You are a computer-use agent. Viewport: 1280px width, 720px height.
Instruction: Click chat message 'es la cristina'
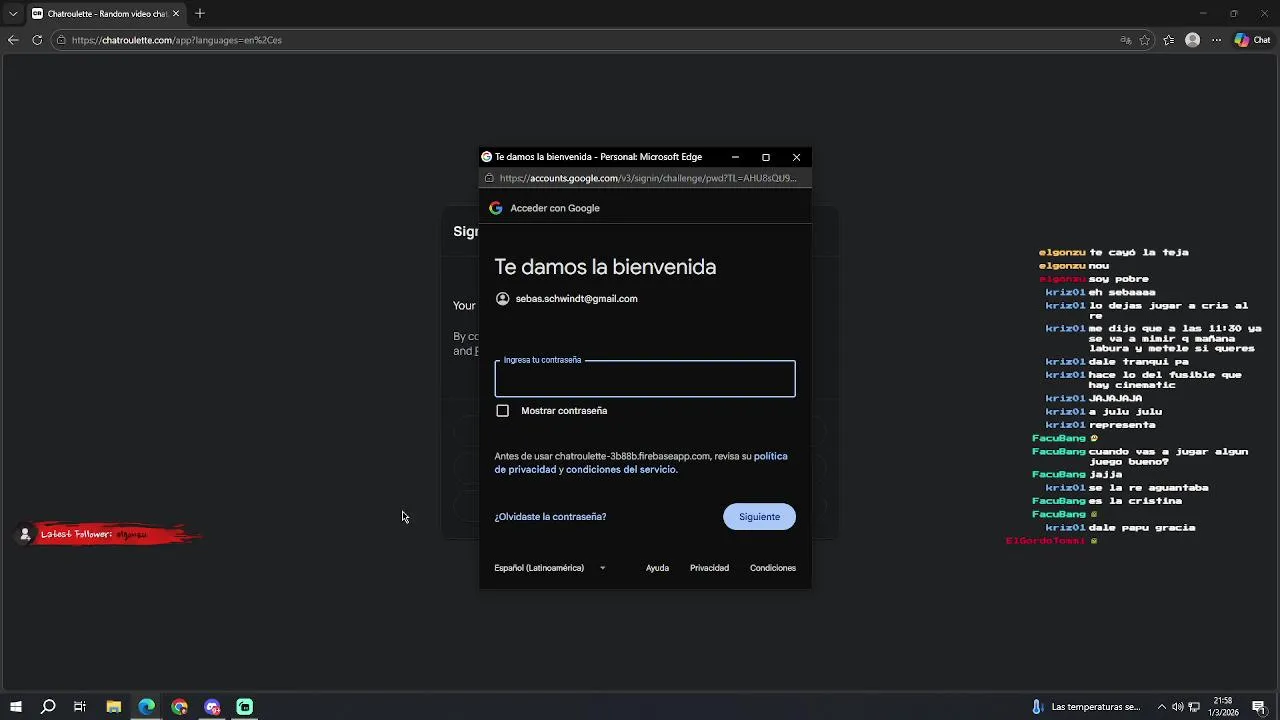coord(1135,501)
